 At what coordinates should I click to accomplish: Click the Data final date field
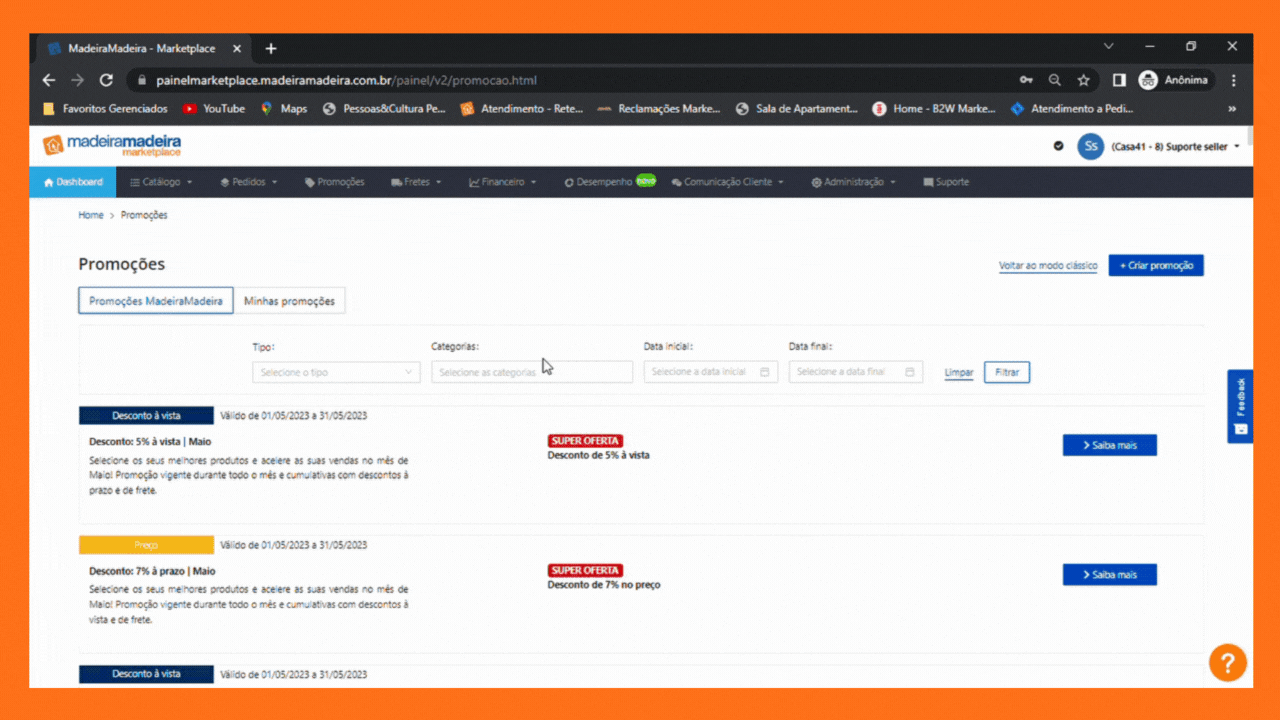pos(856,372)
